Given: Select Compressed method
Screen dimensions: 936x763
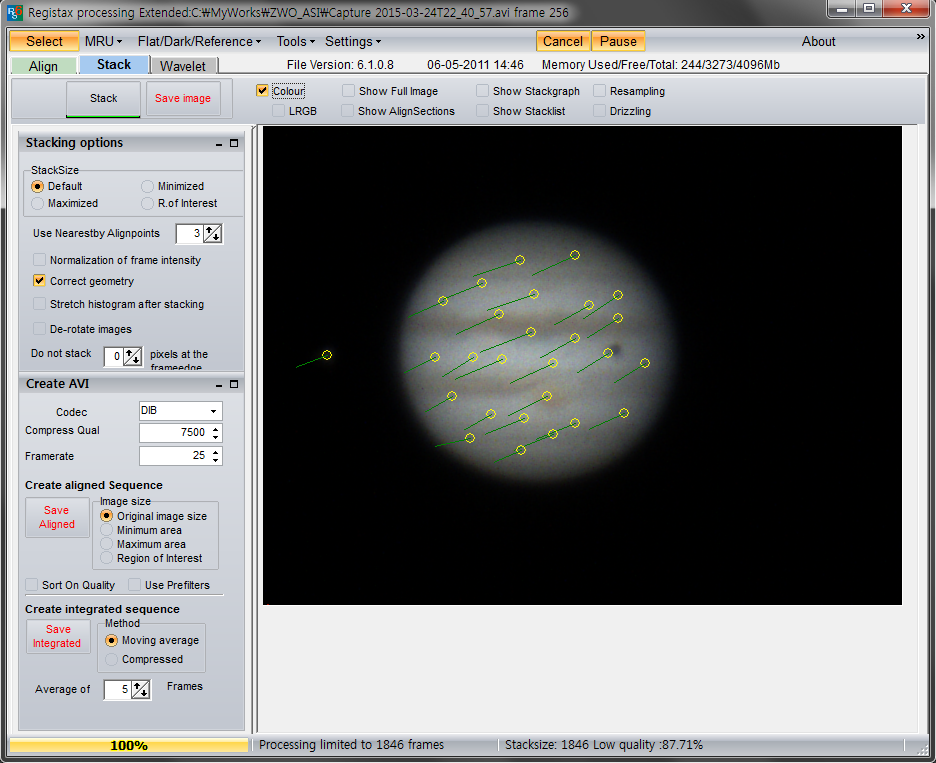Looking at the screenshot, I should point(112,660).
